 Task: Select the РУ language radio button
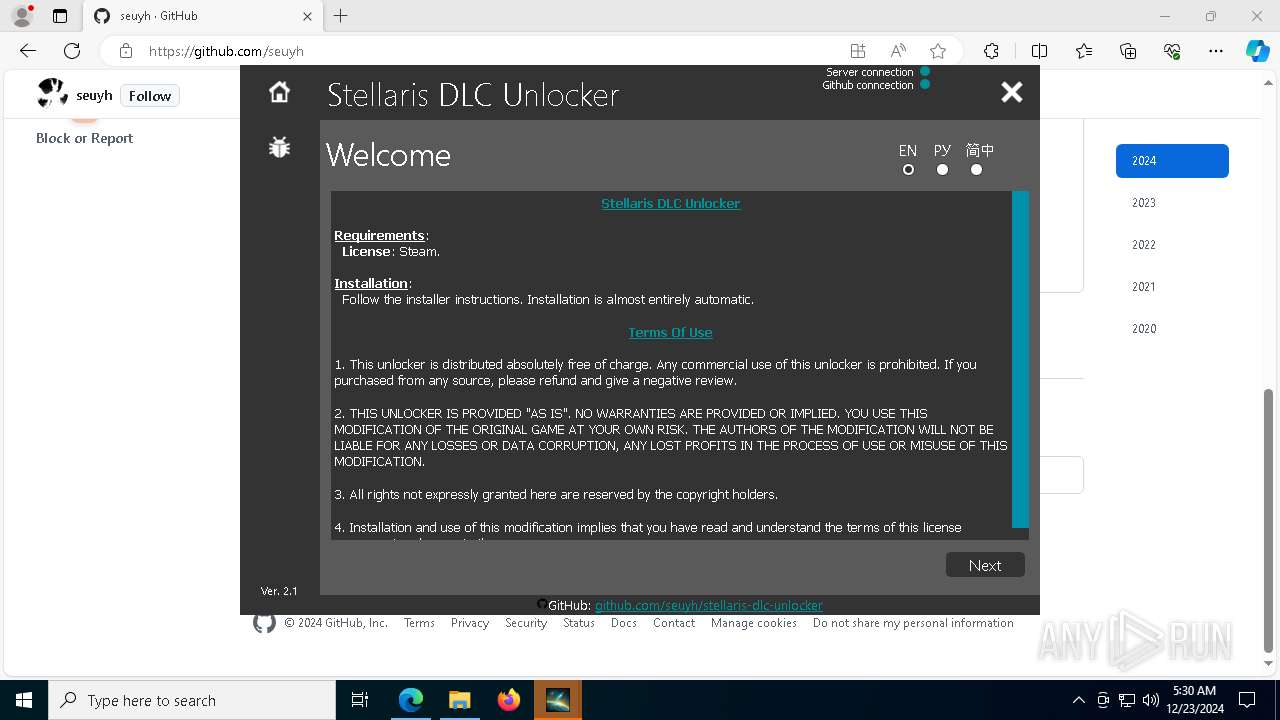tap(942, 169)
